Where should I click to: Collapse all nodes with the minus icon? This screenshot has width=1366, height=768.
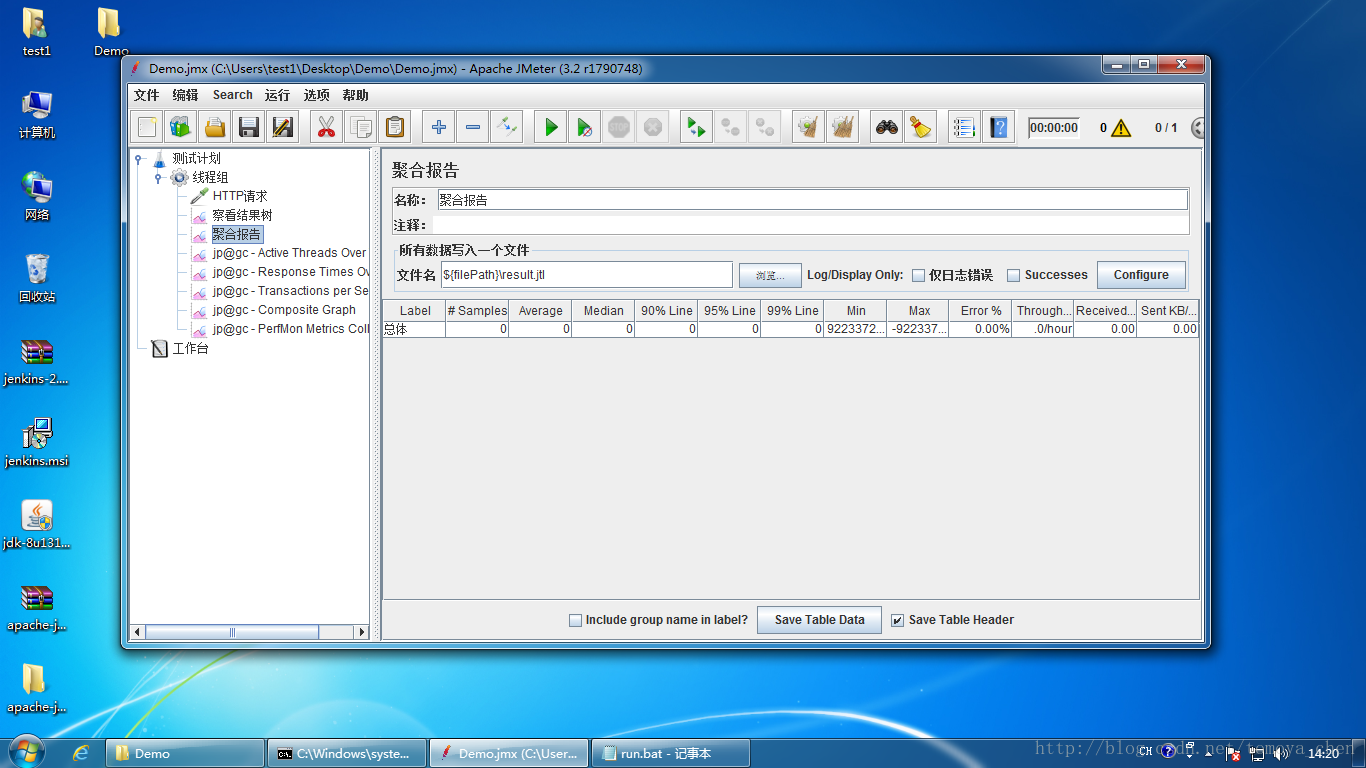point(473,127)
